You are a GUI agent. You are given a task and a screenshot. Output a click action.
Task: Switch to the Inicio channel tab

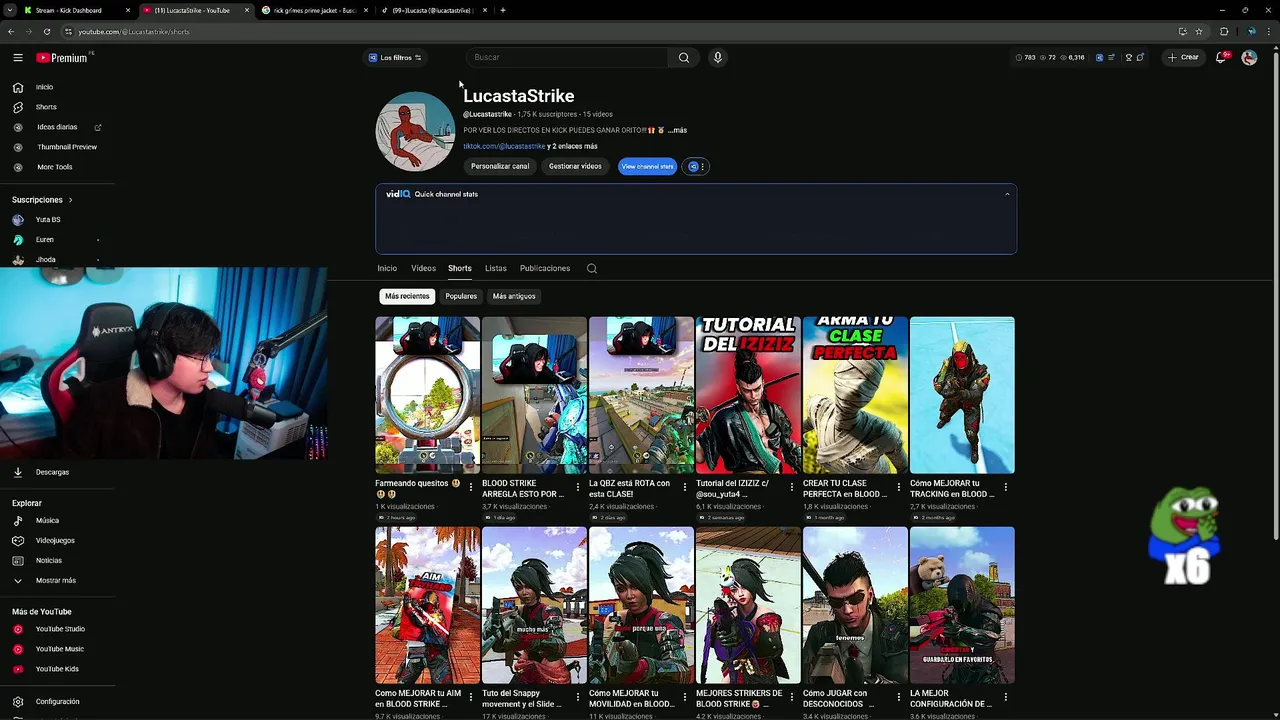[x=387, y=268]
